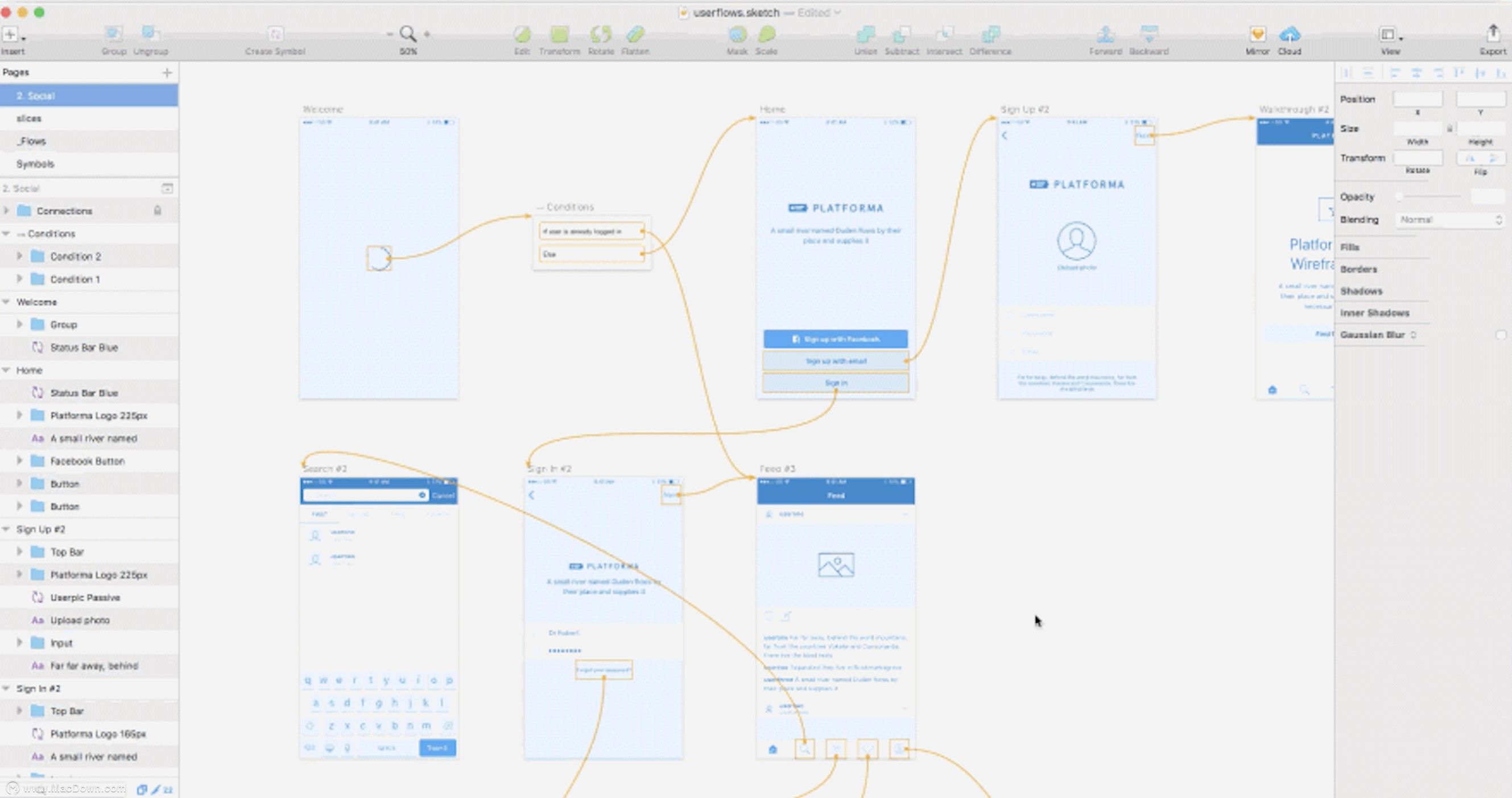The image size is (1512, 798).
Task: Collapse the Welcome artboard layer list
Action: tap(6, 302)
